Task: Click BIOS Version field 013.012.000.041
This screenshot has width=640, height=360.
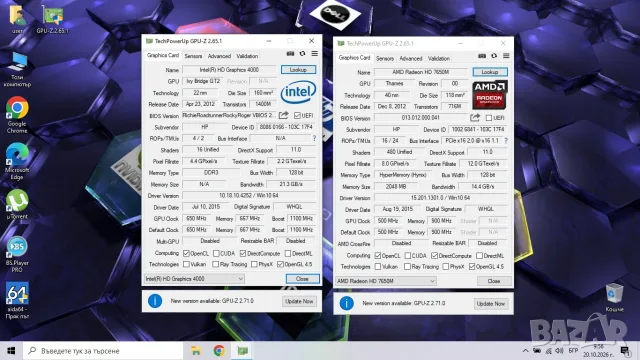Action: point(421,118)
